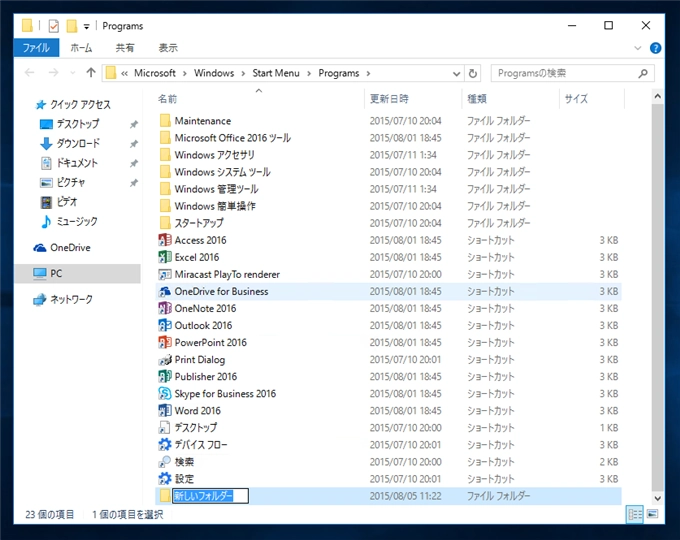
Task: Expand breadcrumb chevron after Programs
Action: click(x=368, y=73)
